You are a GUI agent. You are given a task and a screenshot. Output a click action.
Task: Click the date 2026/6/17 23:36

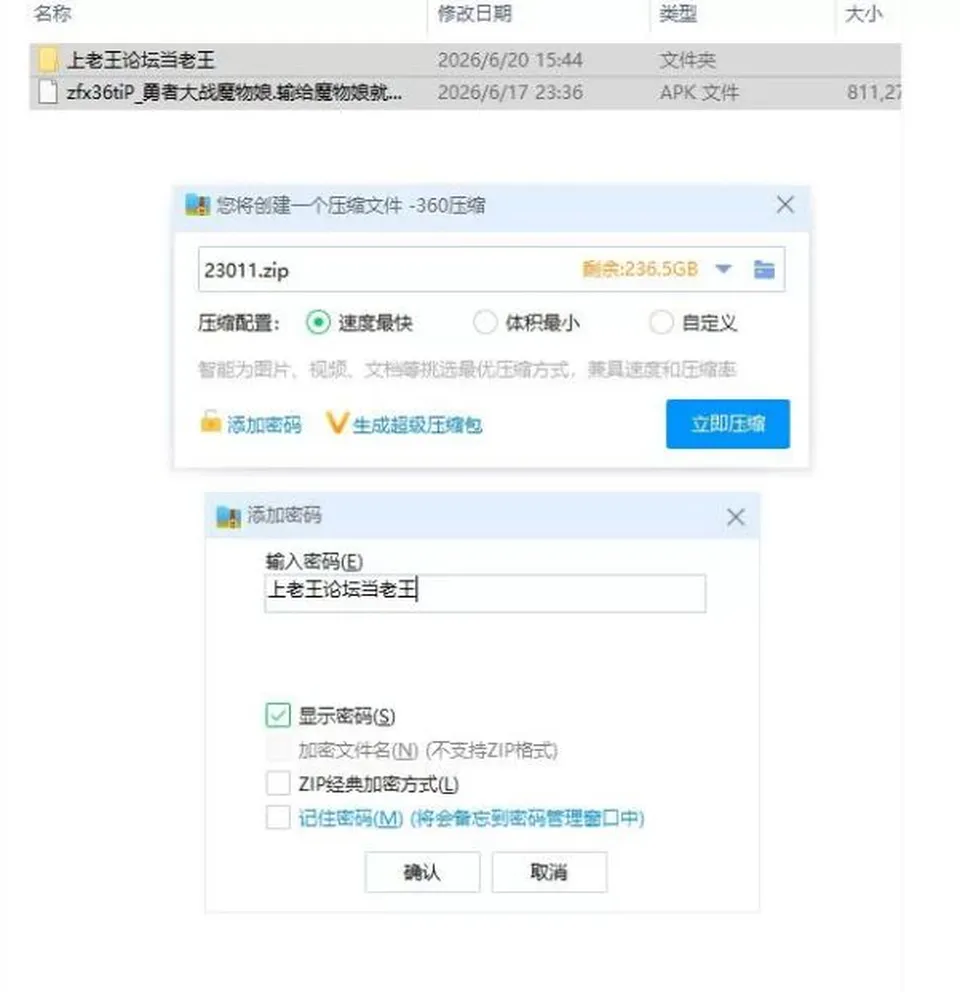(x=510, y=92)
